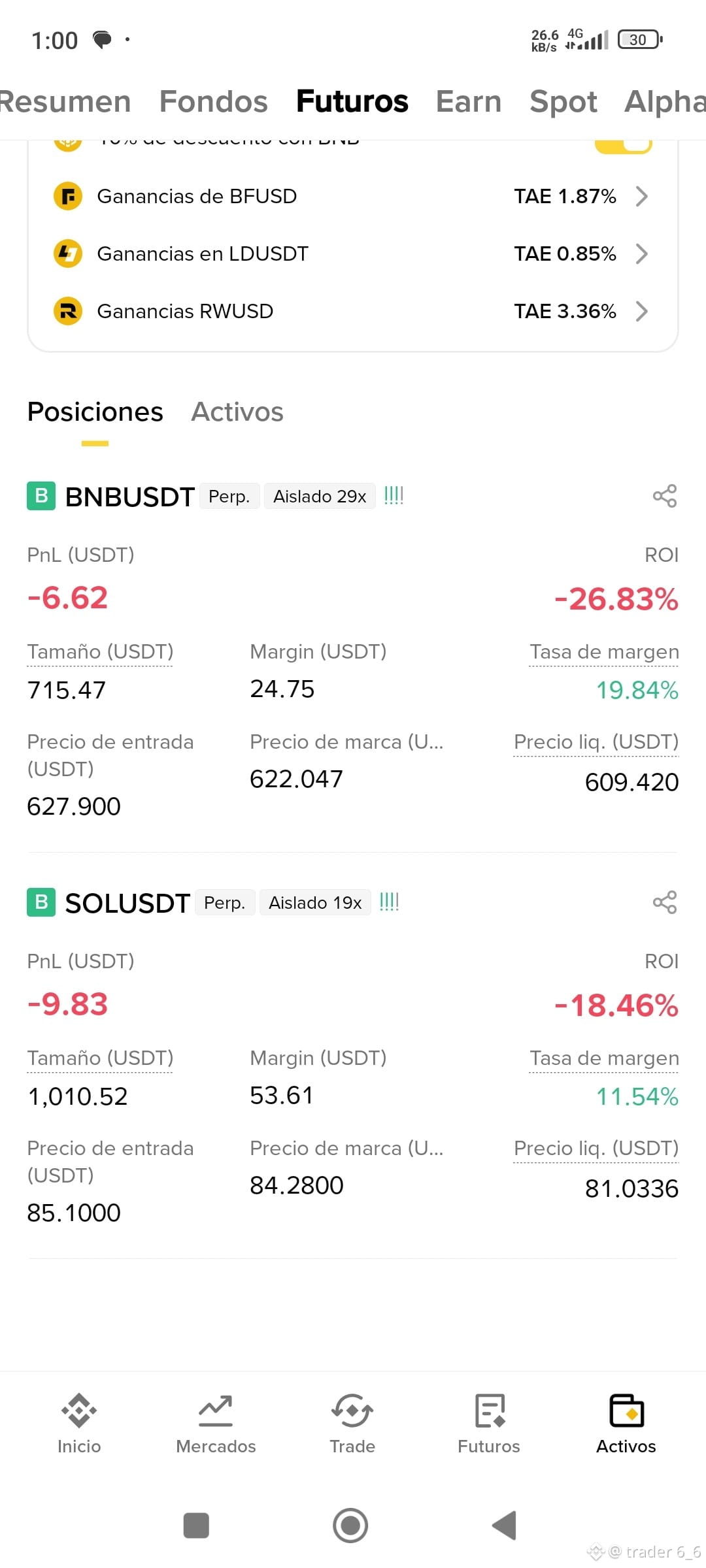
Task: Switch to the Fondos tab
Action: (214, 102)
